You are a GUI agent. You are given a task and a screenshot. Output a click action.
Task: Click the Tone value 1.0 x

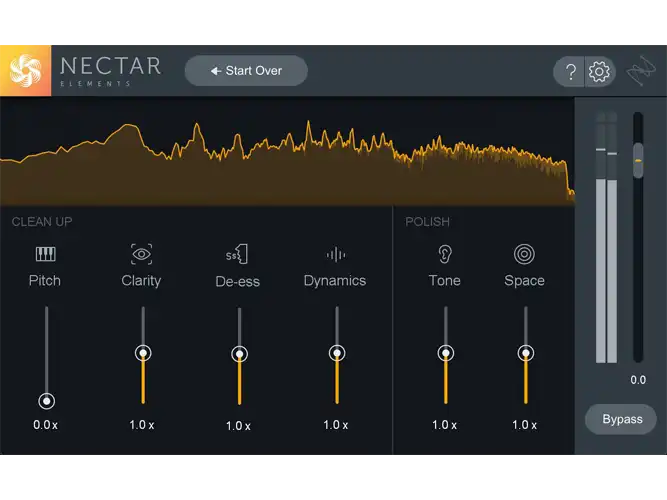(445, 425)
